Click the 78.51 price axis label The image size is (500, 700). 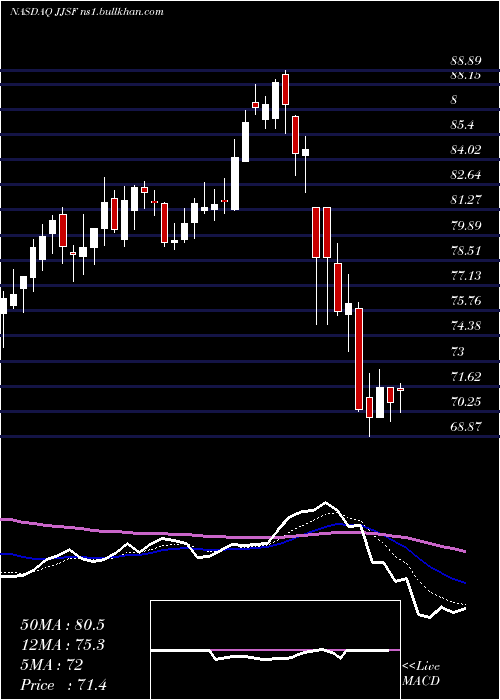[x=466, y=250]
